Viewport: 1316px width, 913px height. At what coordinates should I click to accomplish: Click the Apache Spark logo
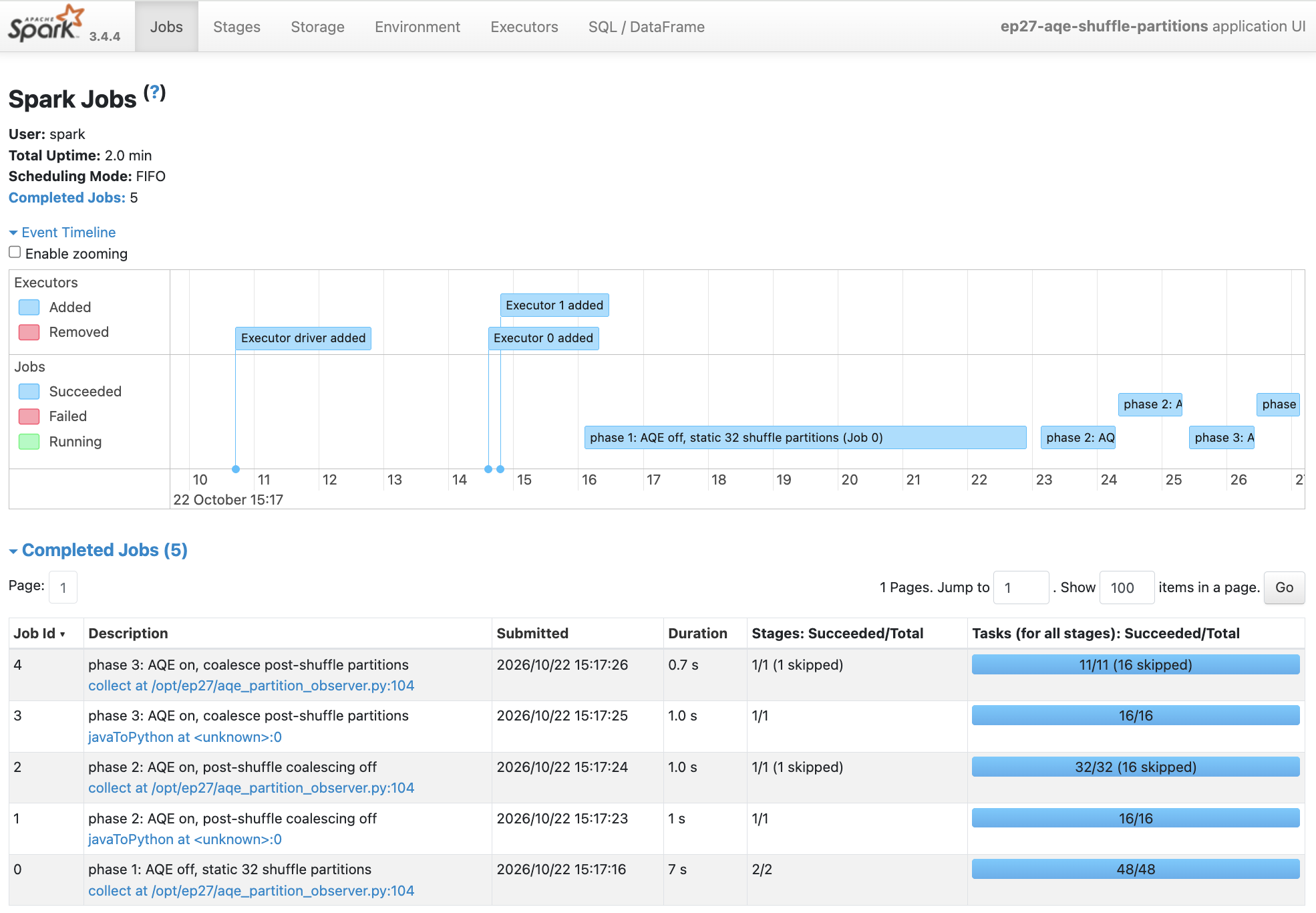point(47,24)
